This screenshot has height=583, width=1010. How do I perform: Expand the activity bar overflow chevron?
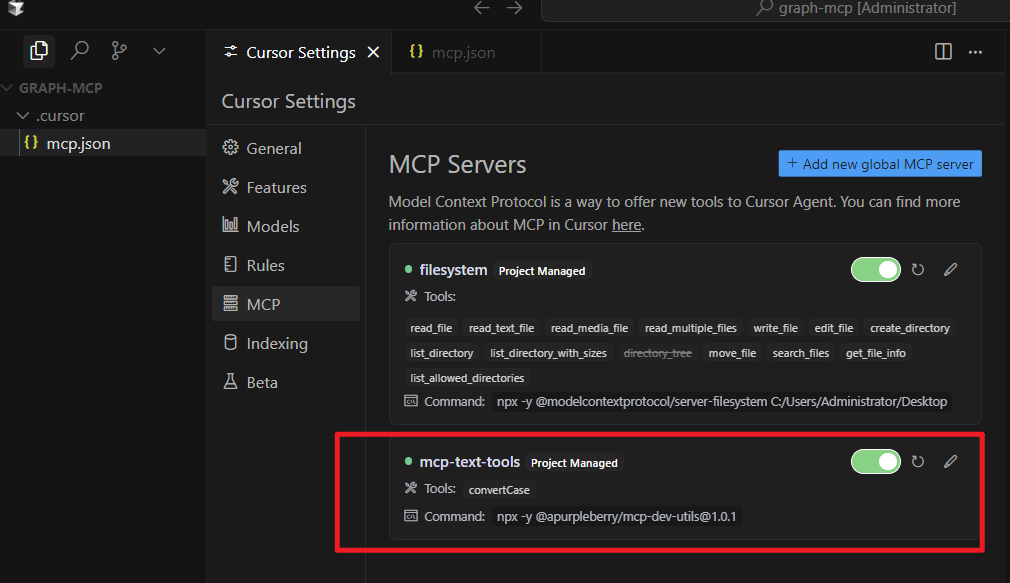[x=159, y=51]
